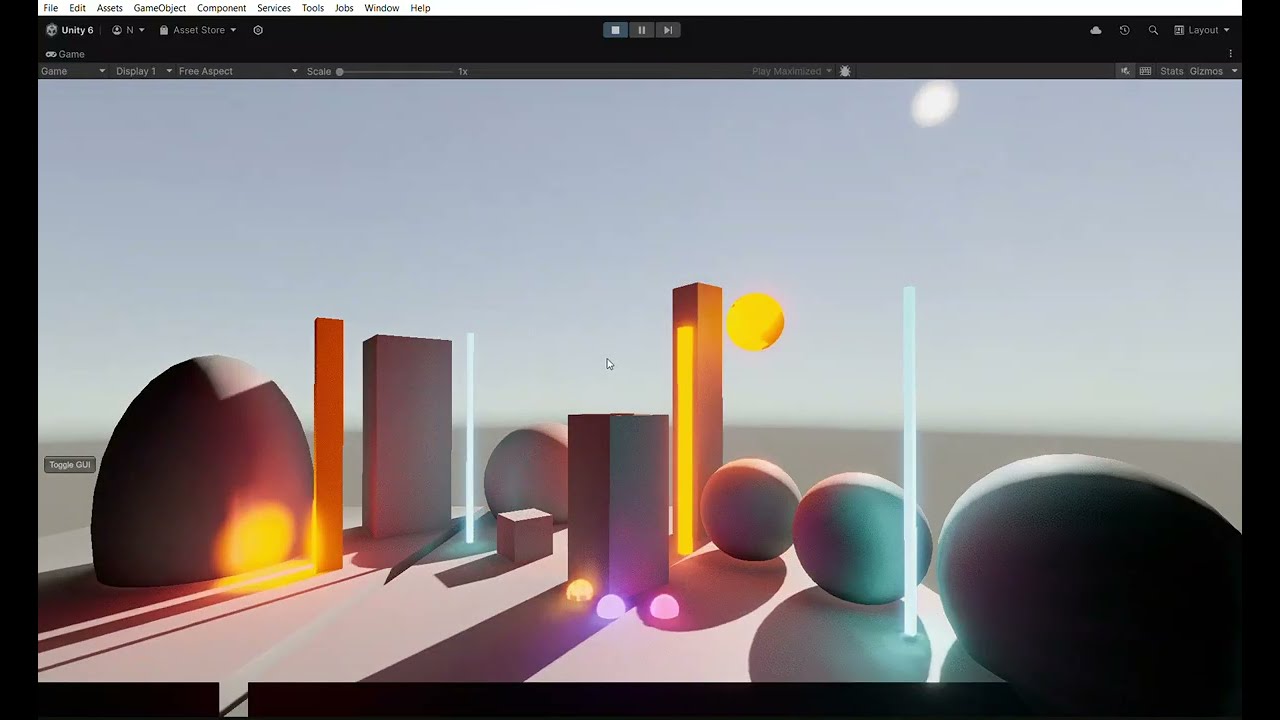
Task: Click the Scale slider handle
Action: click(340, 71)
